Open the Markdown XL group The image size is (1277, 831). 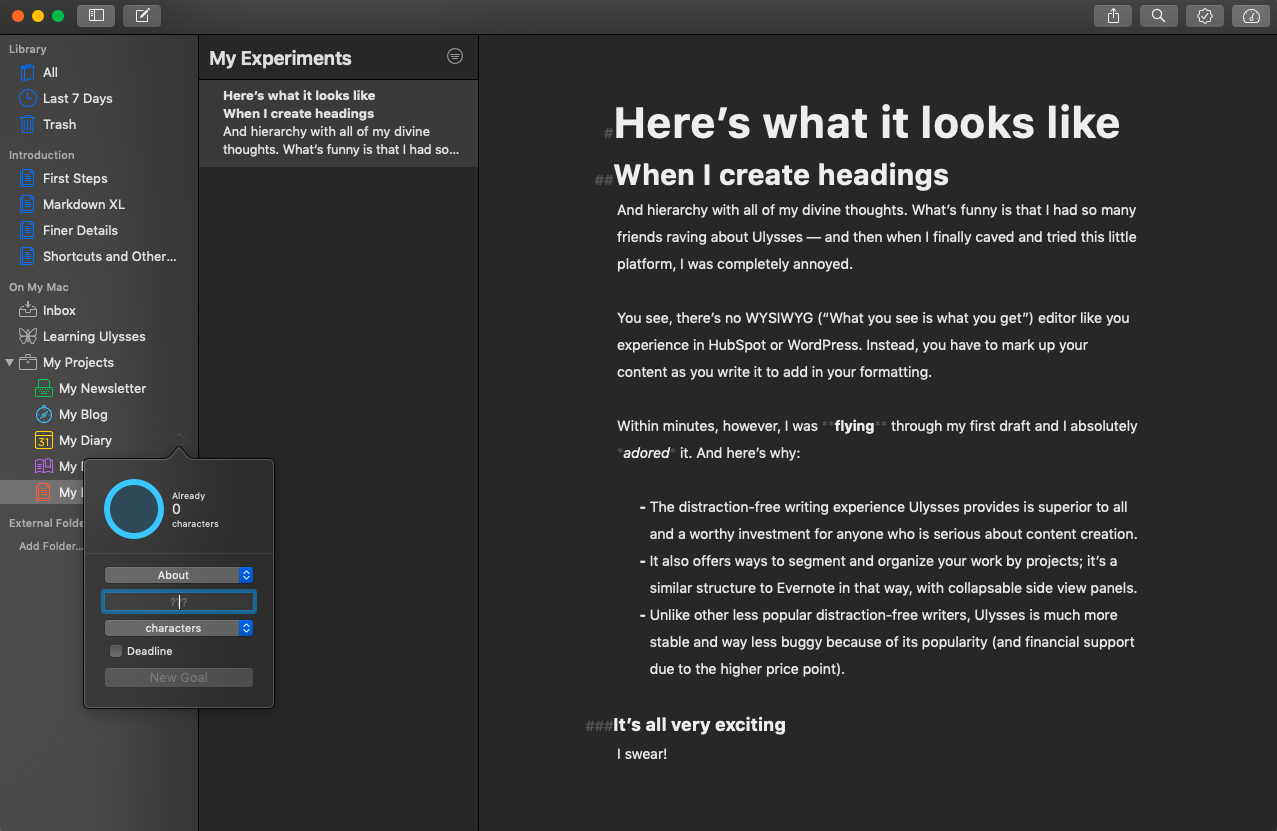coord(84,204)
